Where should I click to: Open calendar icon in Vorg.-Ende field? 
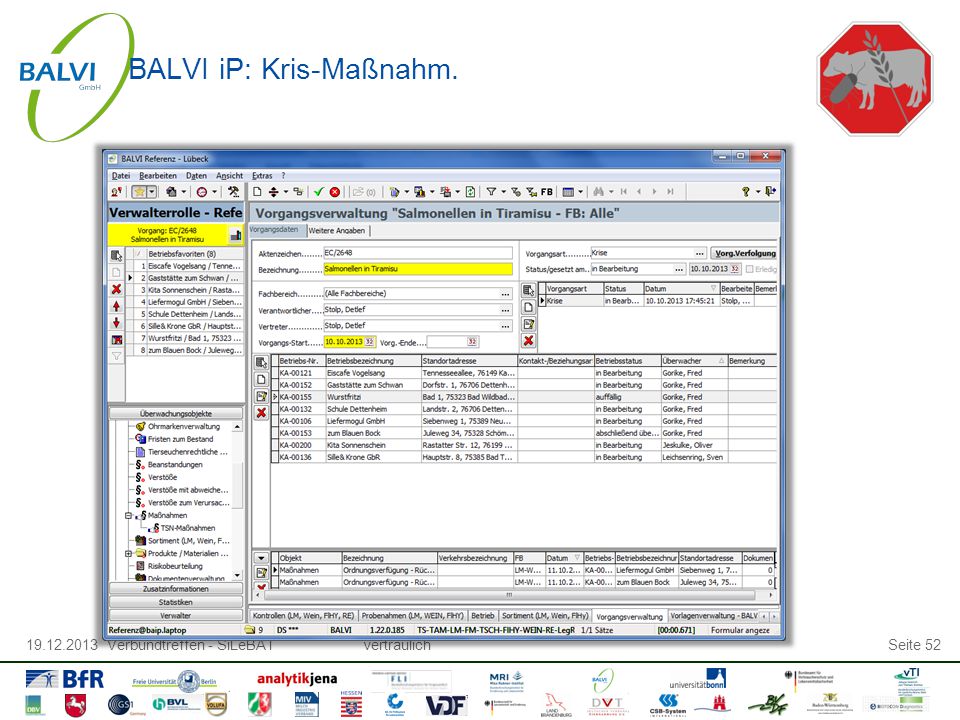[x=471, y=342]
